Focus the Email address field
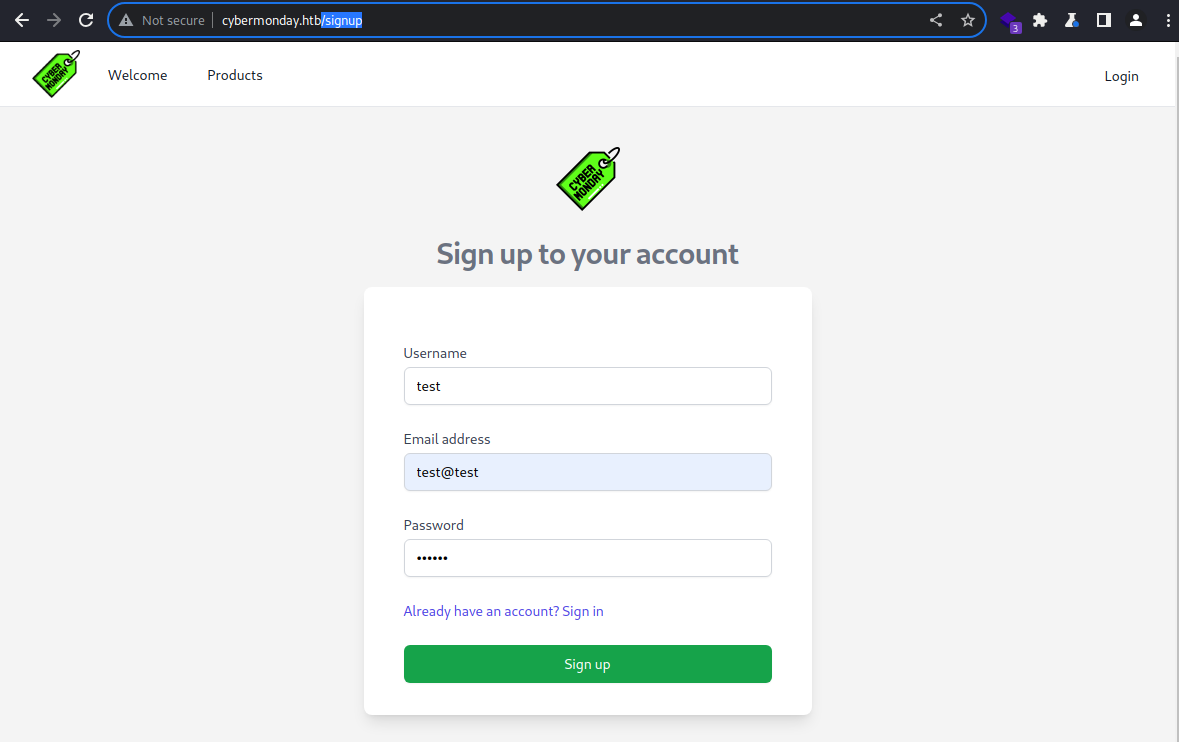 pyautogui.click(x=587, y=472)
